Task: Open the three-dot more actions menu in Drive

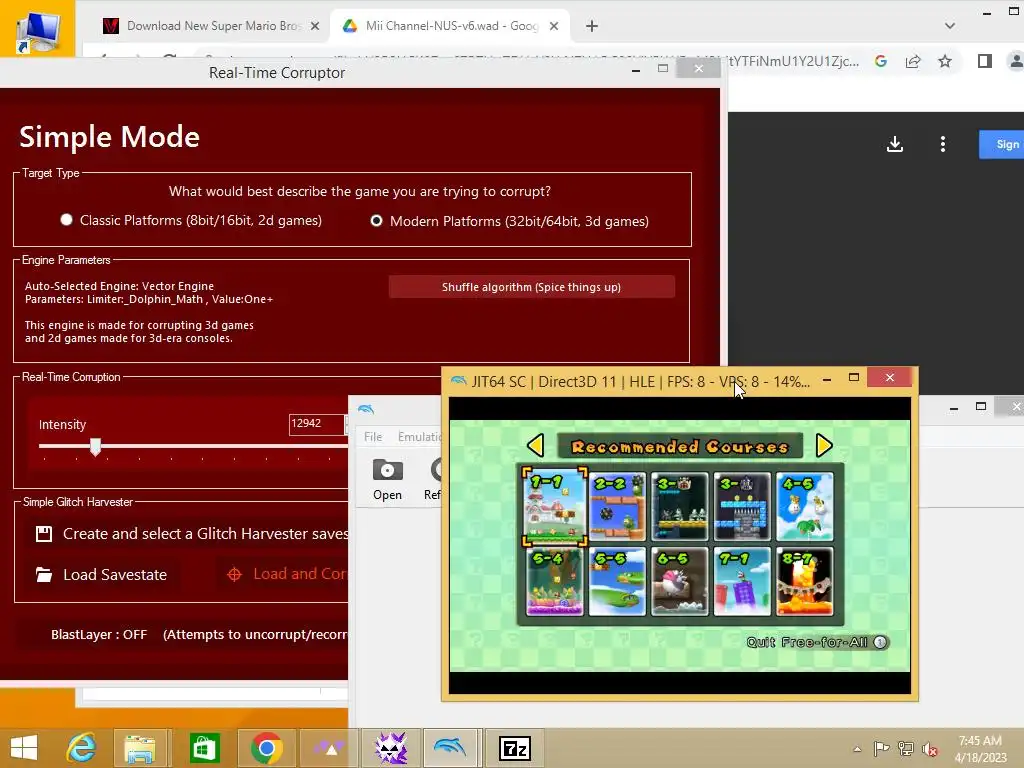Action: point(942,144)
